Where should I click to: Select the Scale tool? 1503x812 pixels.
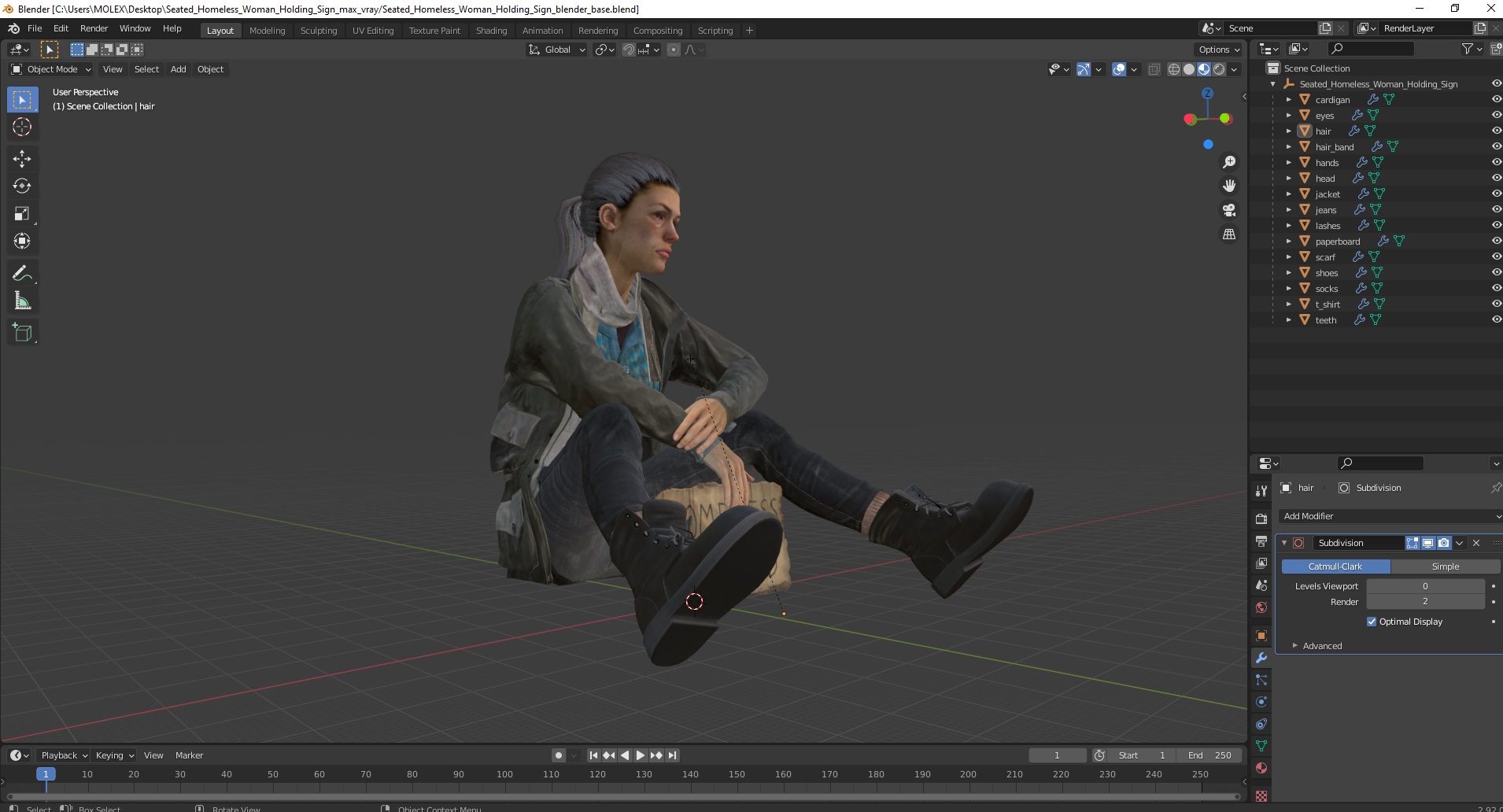click(22, 214)
